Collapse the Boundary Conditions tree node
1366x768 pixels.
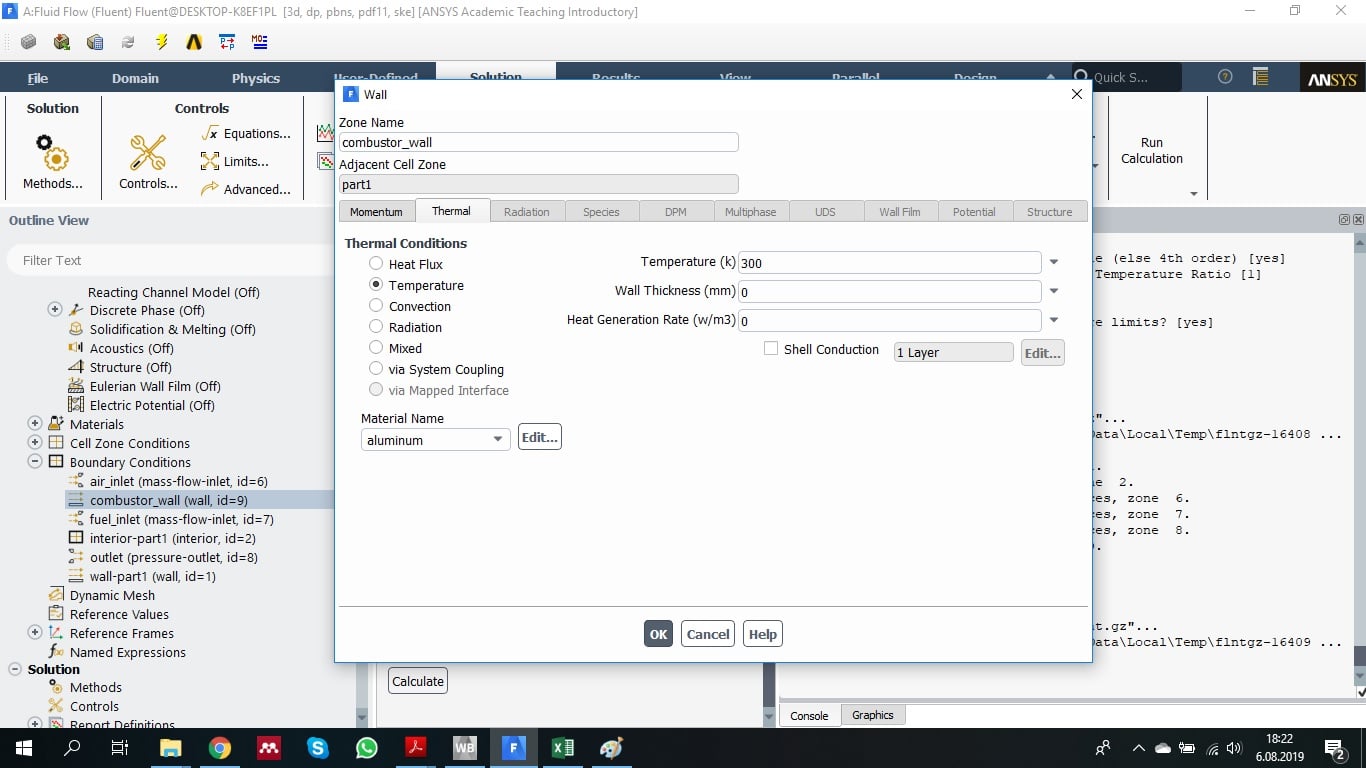pos(35,462)
